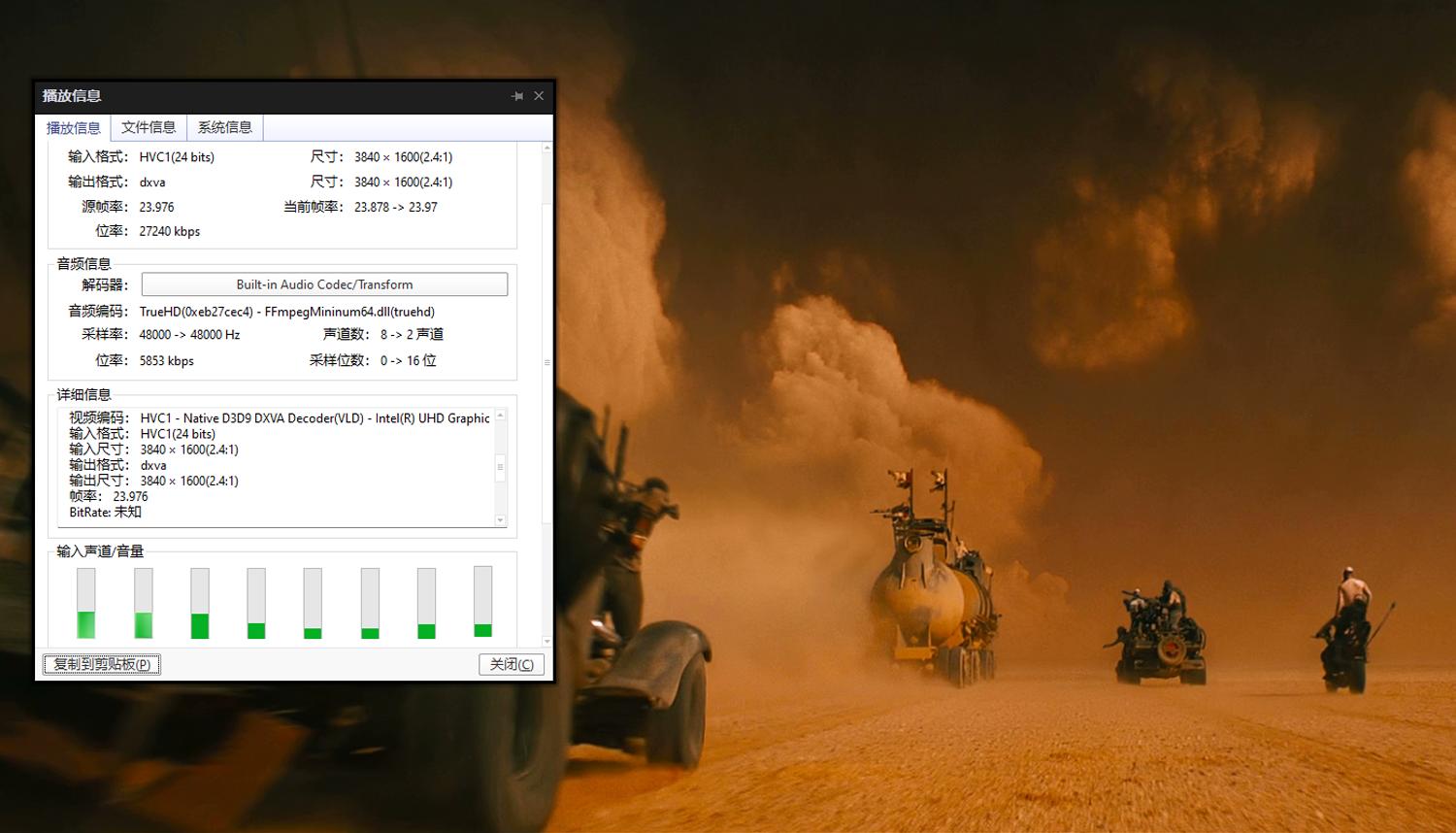
Task: Switch to the 播放信息 tab
Action: [74, 128]
